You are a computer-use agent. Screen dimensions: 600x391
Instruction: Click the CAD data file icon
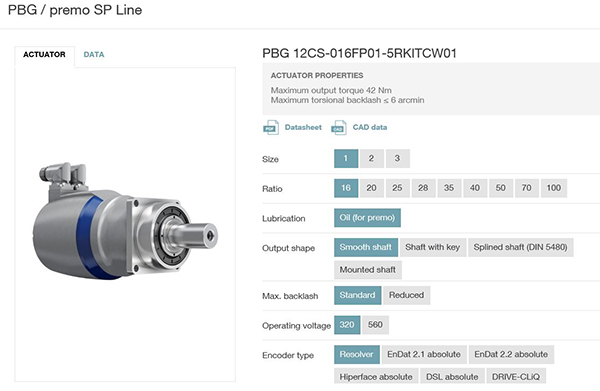pos(339,127)
